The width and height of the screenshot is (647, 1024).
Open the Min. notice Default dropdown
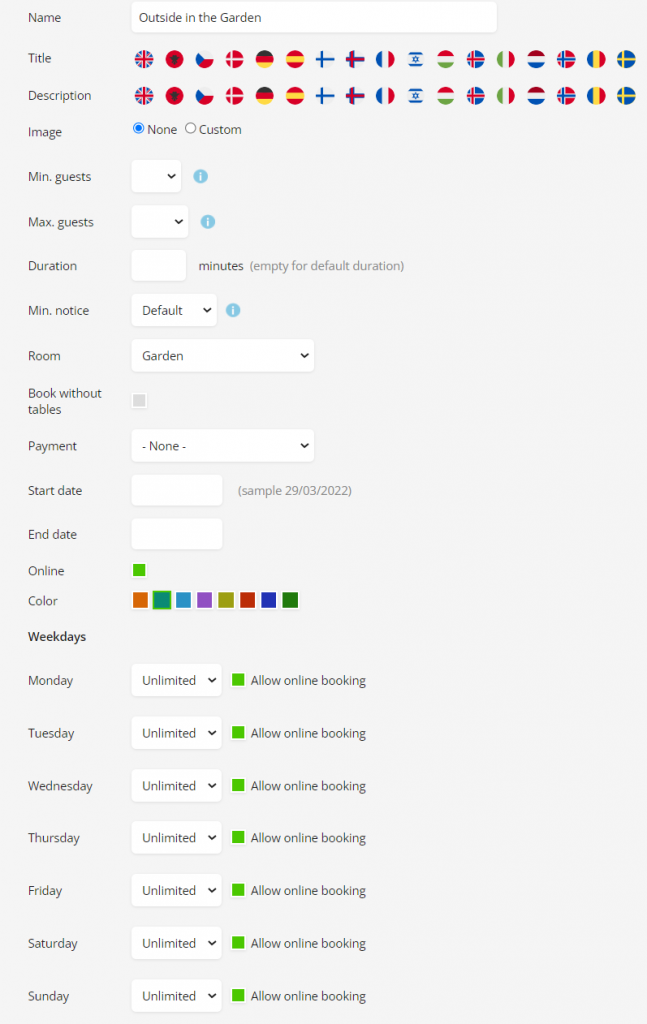[174, 310]
